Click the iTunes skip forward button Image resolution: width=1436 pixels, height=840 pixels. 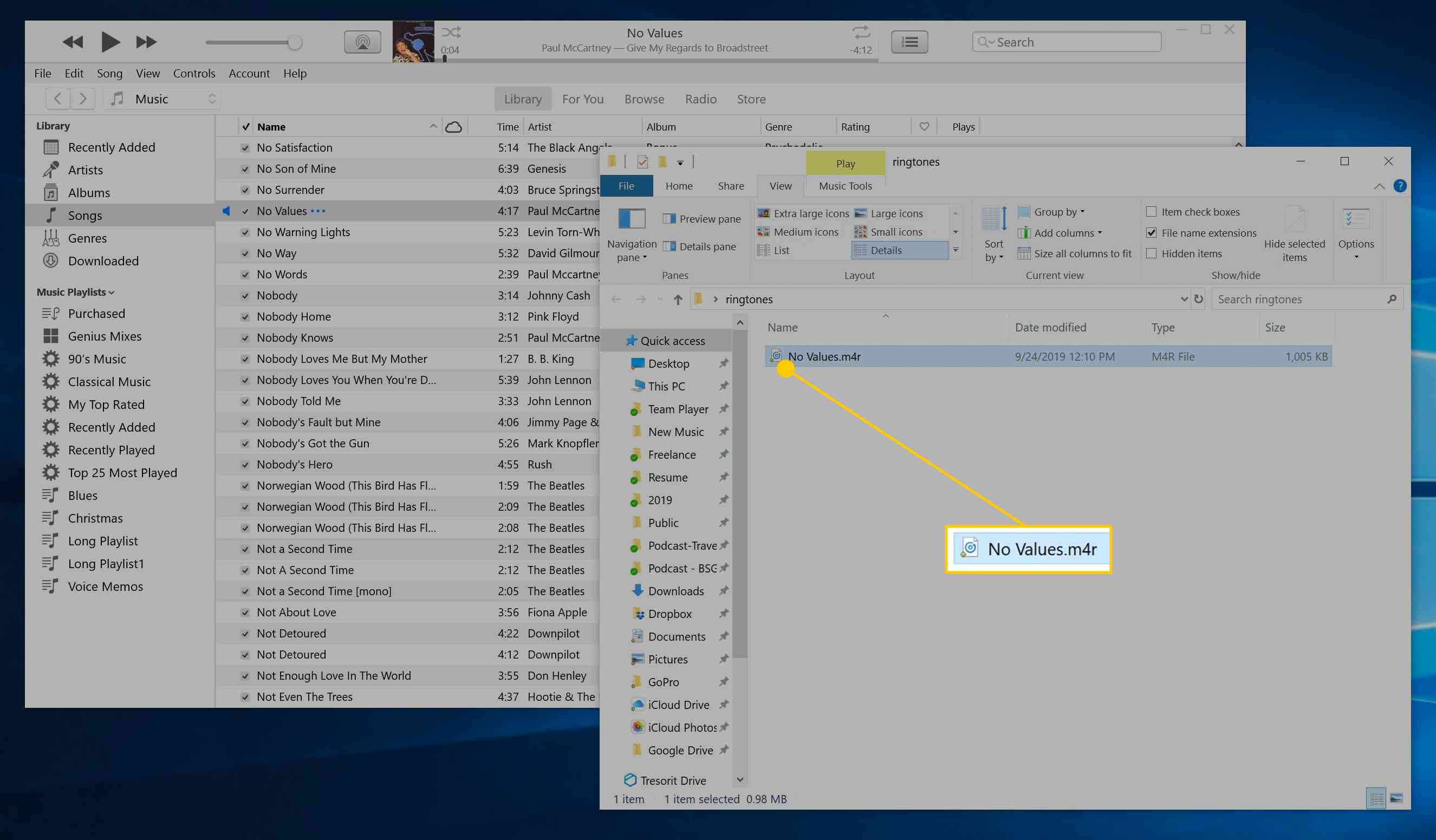click(x=145, y=42)
